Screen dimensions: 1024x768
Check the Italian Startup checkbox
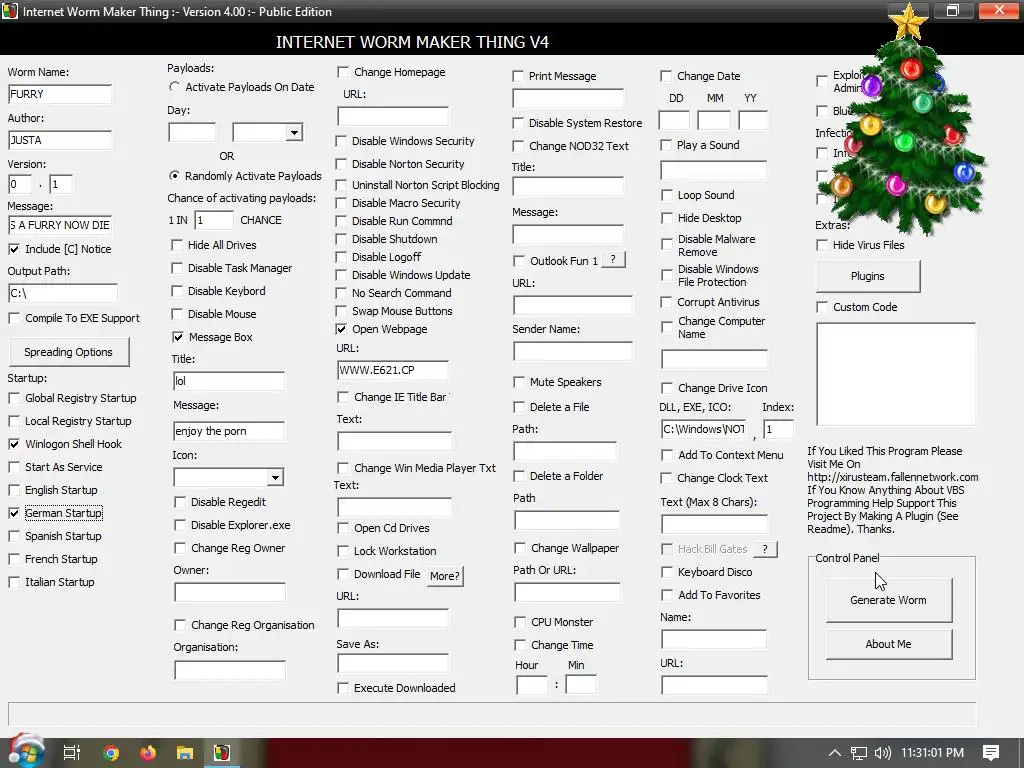coord(14,582)
